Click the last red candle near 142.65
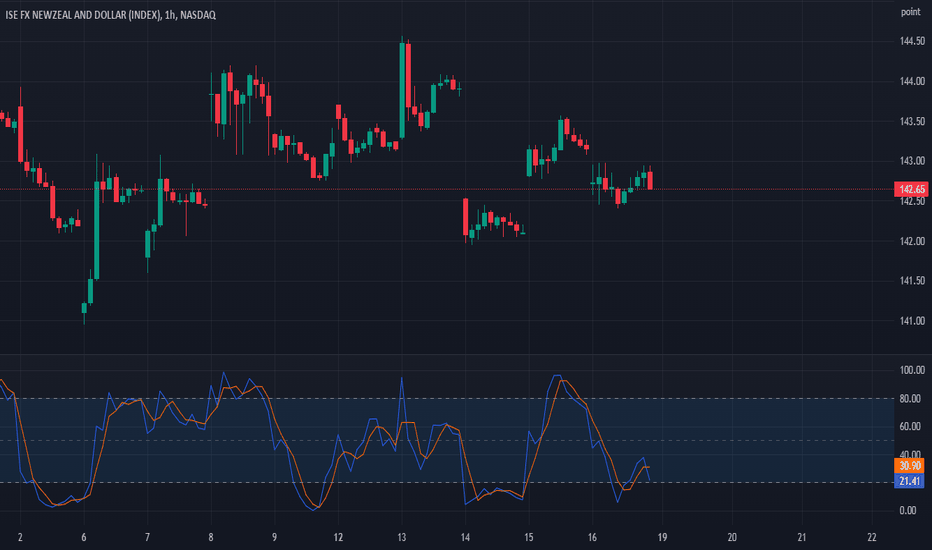 click(x=650, y=180)
